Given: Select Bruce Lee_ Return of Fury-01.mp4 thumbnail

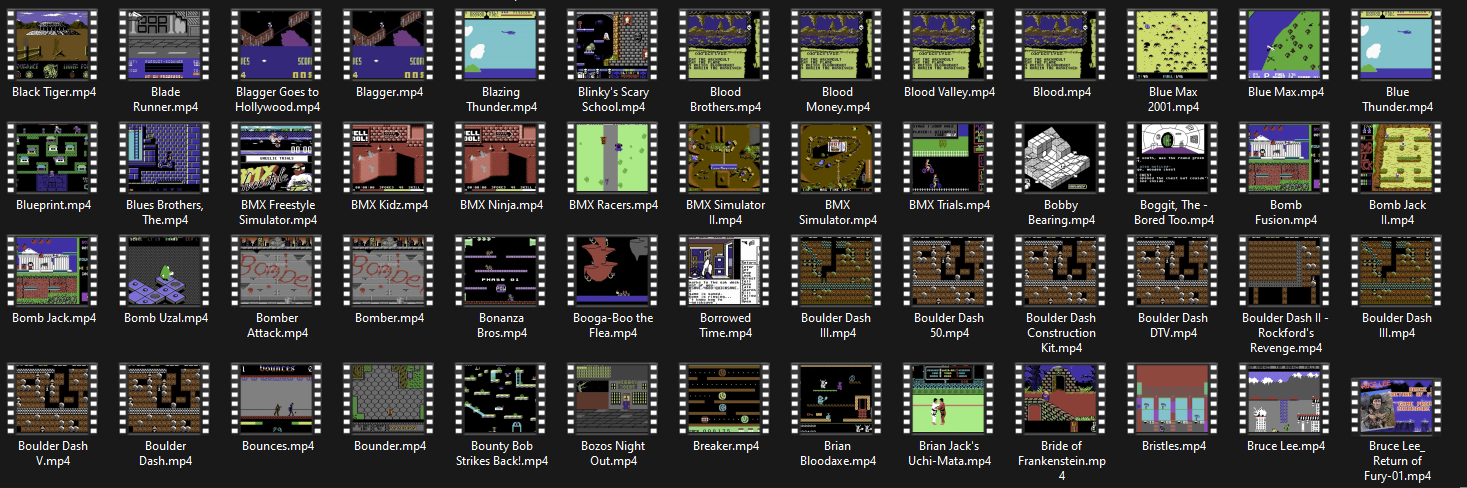Looking at the screenshot, I should 1398,404.
